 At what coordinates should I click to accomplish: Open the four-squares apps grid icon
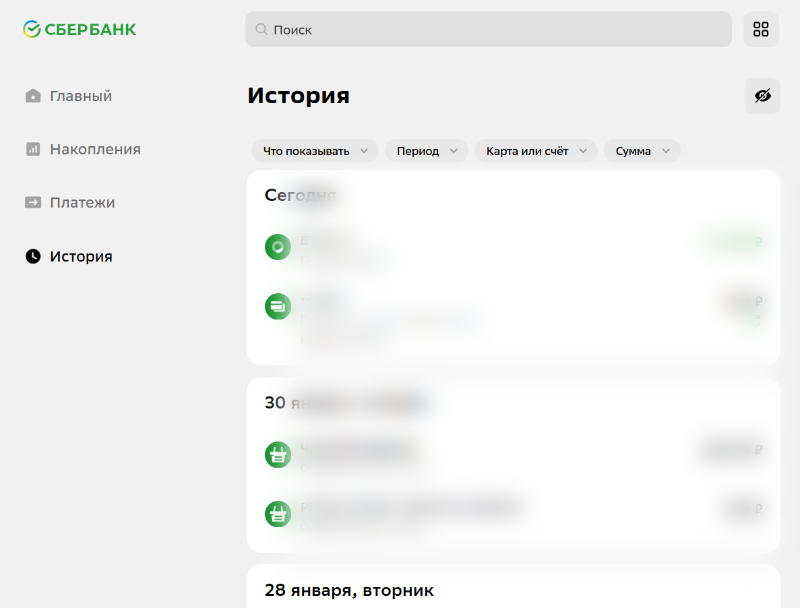[x=761, y=30]
